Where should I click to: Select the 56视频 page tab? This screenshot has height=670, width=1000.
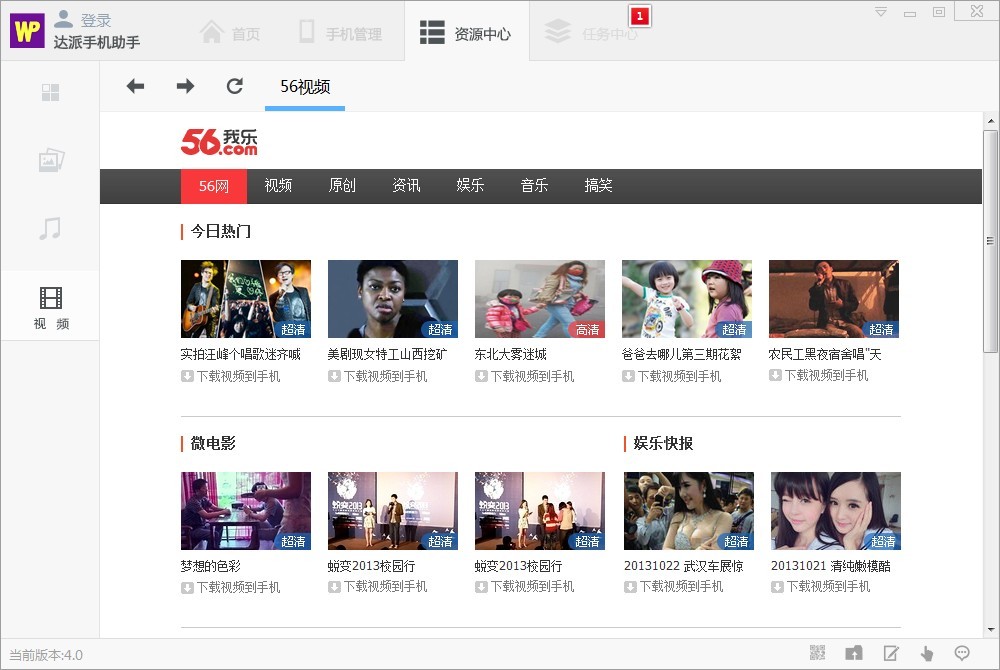pyautogui.click(x=305, y=87)
